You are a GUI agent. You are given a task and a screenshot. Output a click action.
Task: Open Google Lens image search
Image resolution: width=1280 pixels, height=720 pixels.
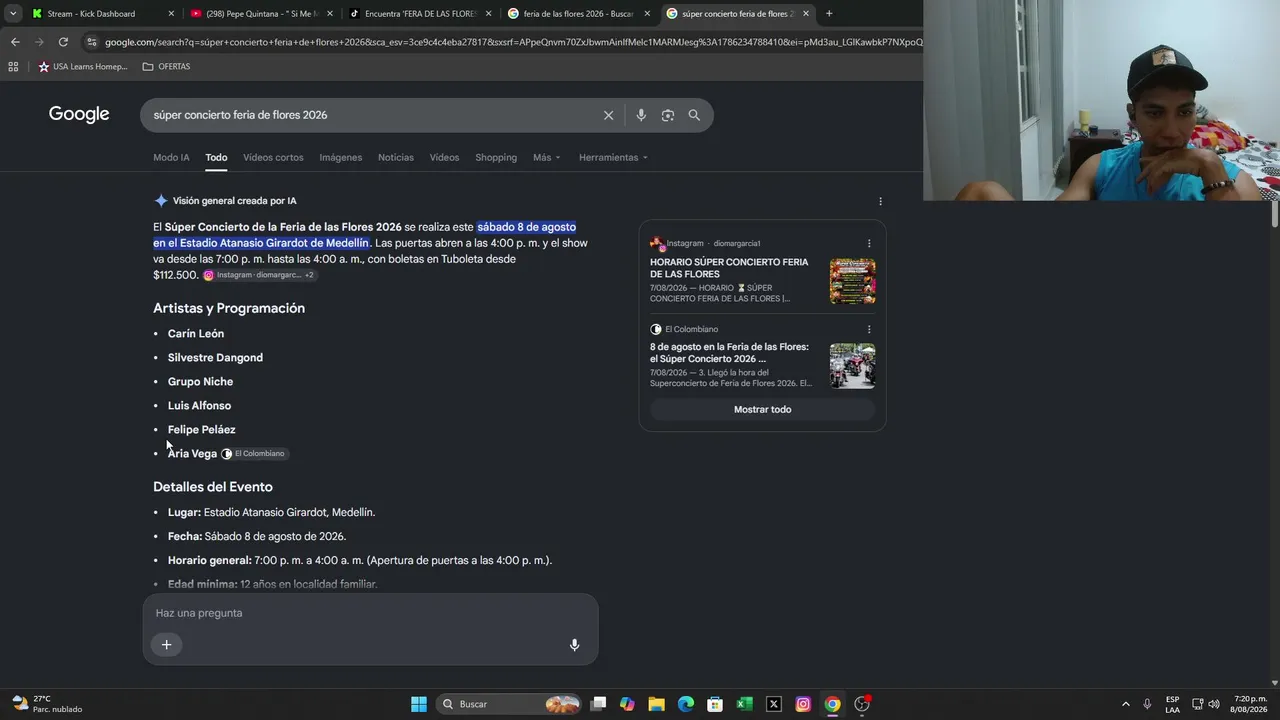[668, 115]
